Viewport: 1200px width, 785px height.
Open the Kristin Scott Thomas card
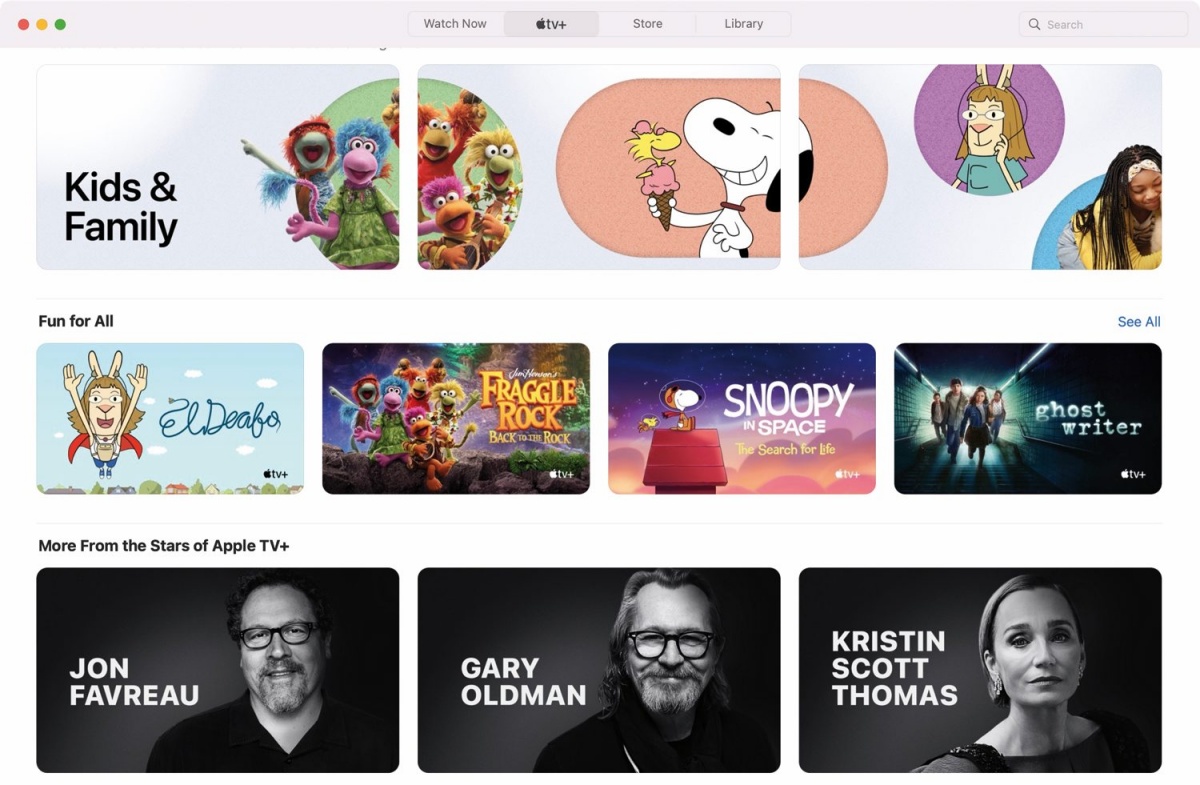point(980,670)
